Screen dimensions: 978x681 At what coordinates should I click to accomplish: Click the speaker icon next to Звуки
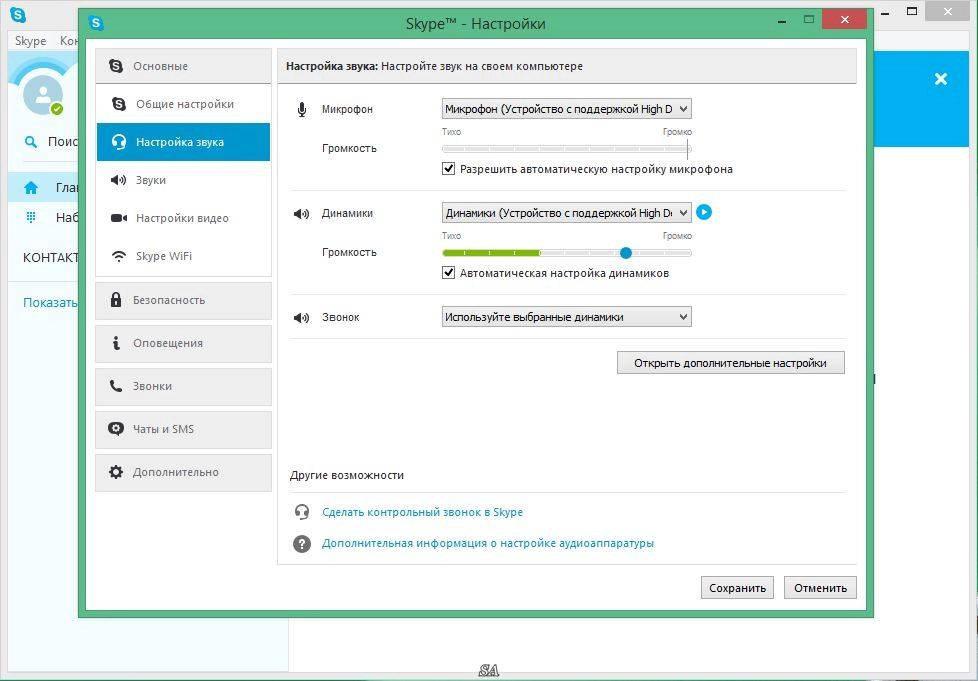coord(119,180)
